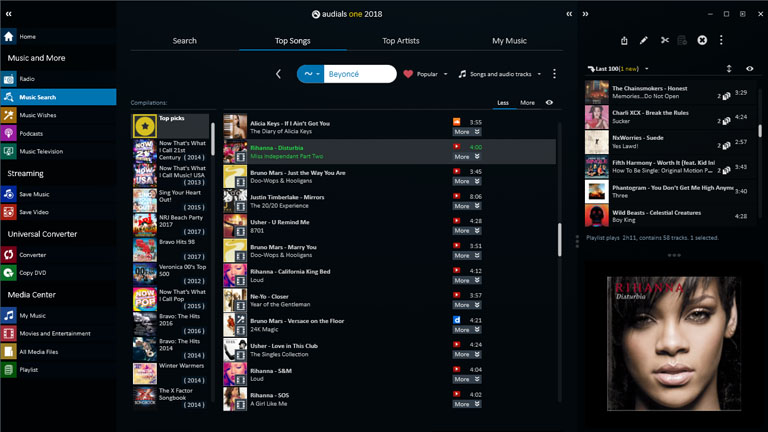
Task: Expand More for Justin Timberlake - Mirrors
Action: 466,206
